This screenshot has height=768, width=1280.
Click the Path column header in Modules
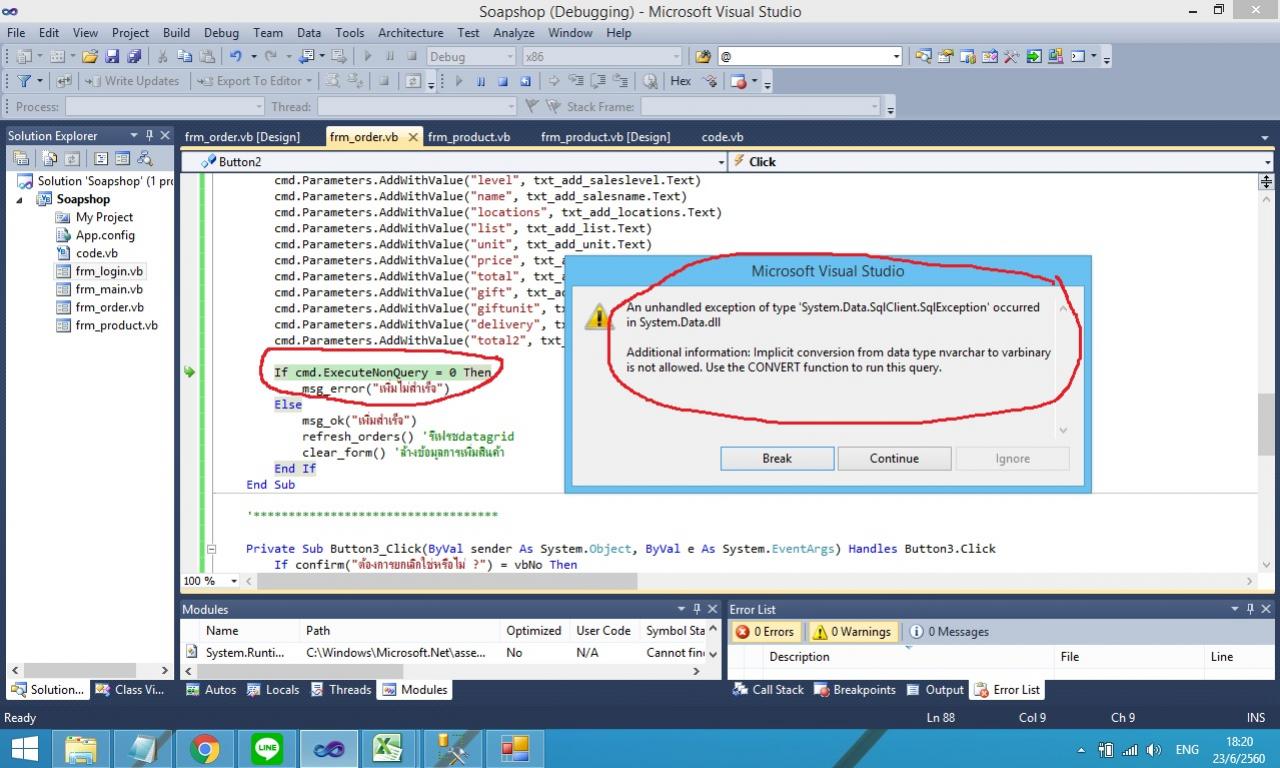[x=400, y=631]
